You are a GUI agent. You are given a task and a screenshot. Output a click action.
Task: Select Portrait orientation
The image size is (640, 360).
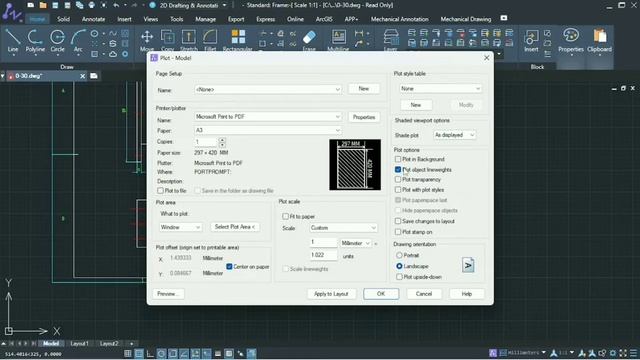tap(399, 255)
